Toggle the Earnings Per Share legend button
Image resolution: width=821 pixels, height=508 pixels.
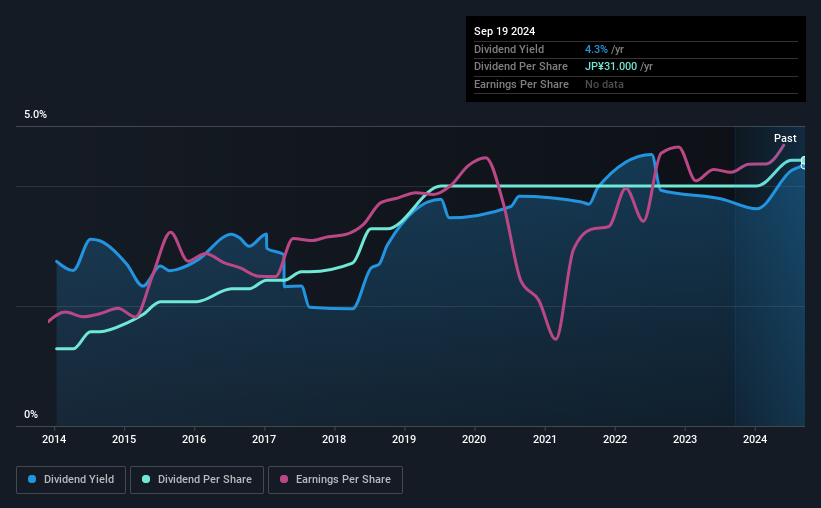(x=335, y=480)
